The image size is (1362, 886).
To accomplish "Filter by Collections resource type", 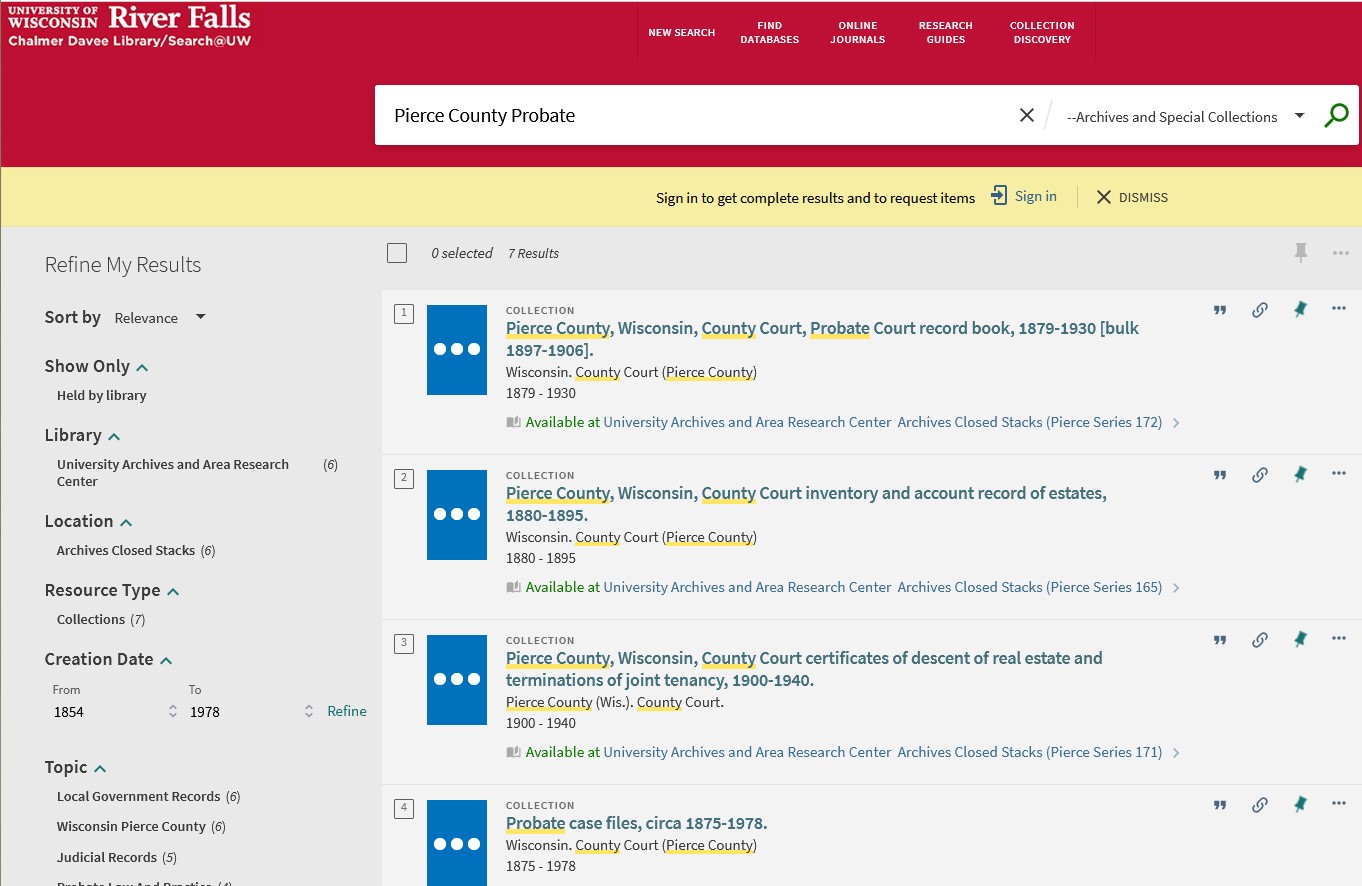I will 91,619.
